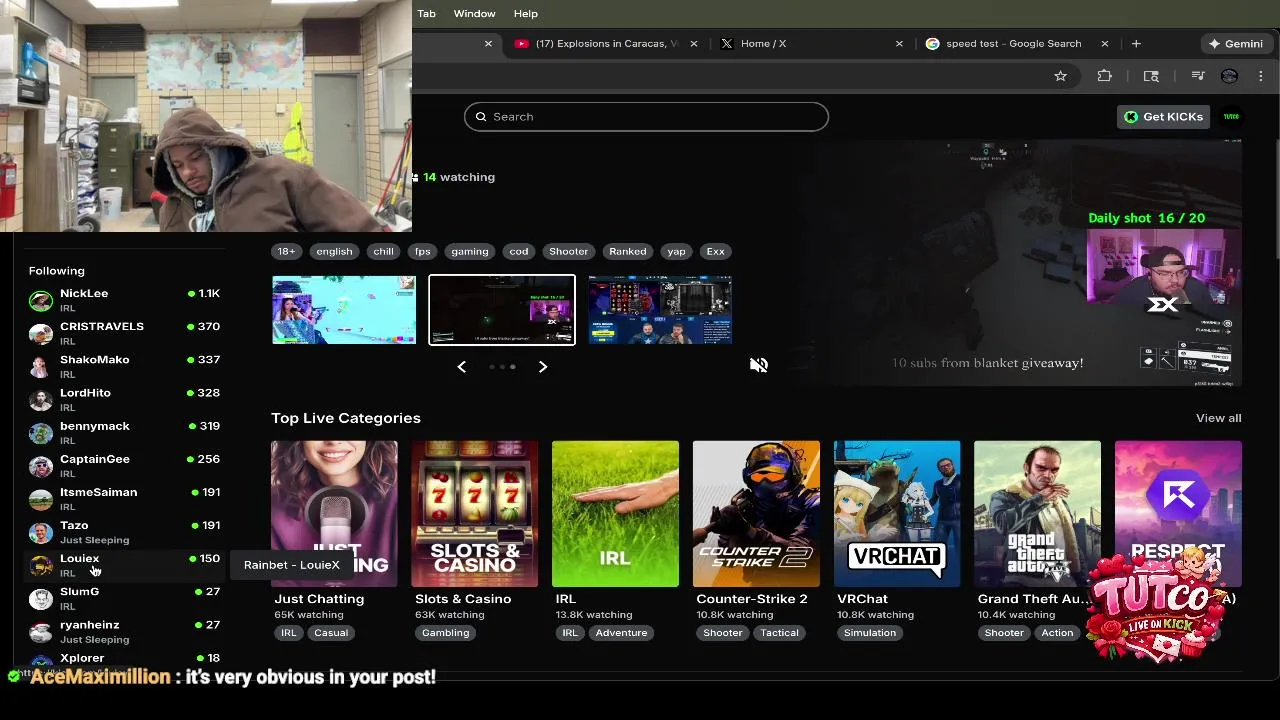Screen dimensions: 1280x720
Task: Open the Slots & Casino category card
Action: pyautogui.click(x=475, y=514)
